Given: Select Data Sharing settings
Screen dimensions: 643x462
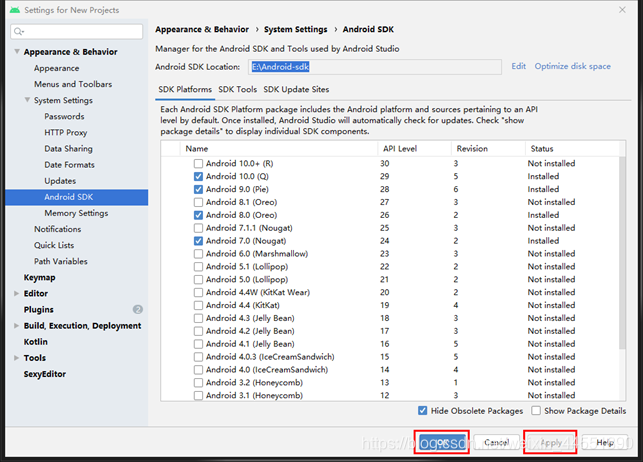Looking at the screenshot, I should tap(68, 149).
